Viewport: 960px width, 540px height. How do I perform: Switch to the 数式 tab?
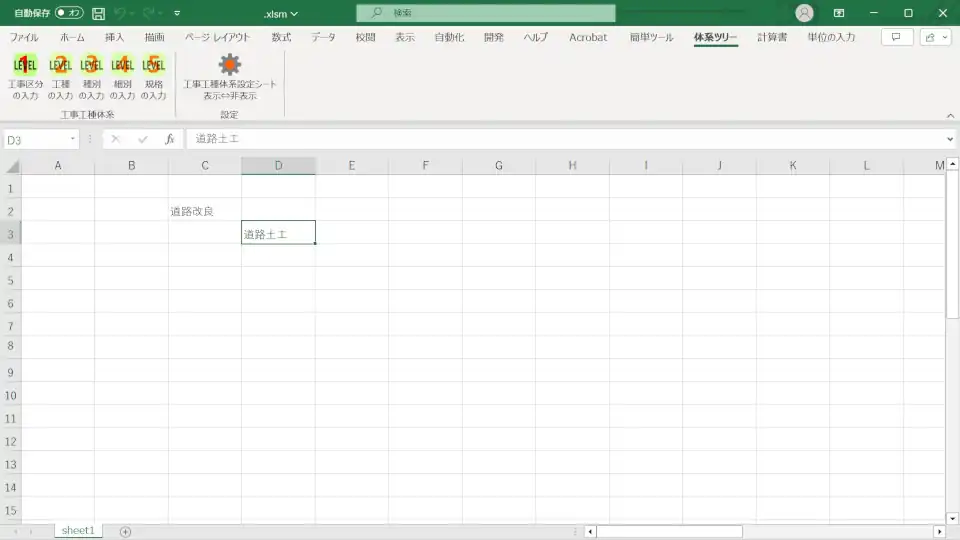pyautogui.click(x=281, y=37)
